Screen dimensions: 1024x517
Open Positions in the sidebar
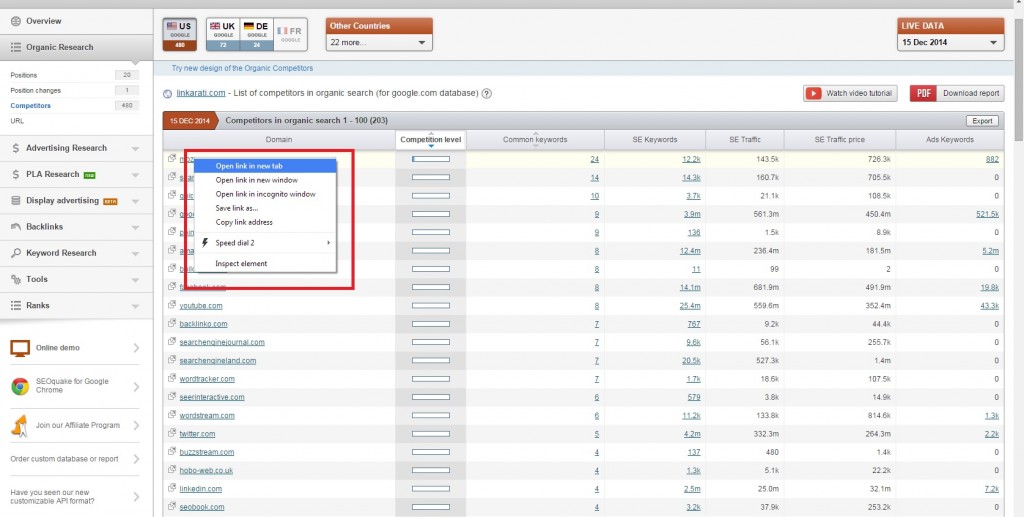point(24,75)
